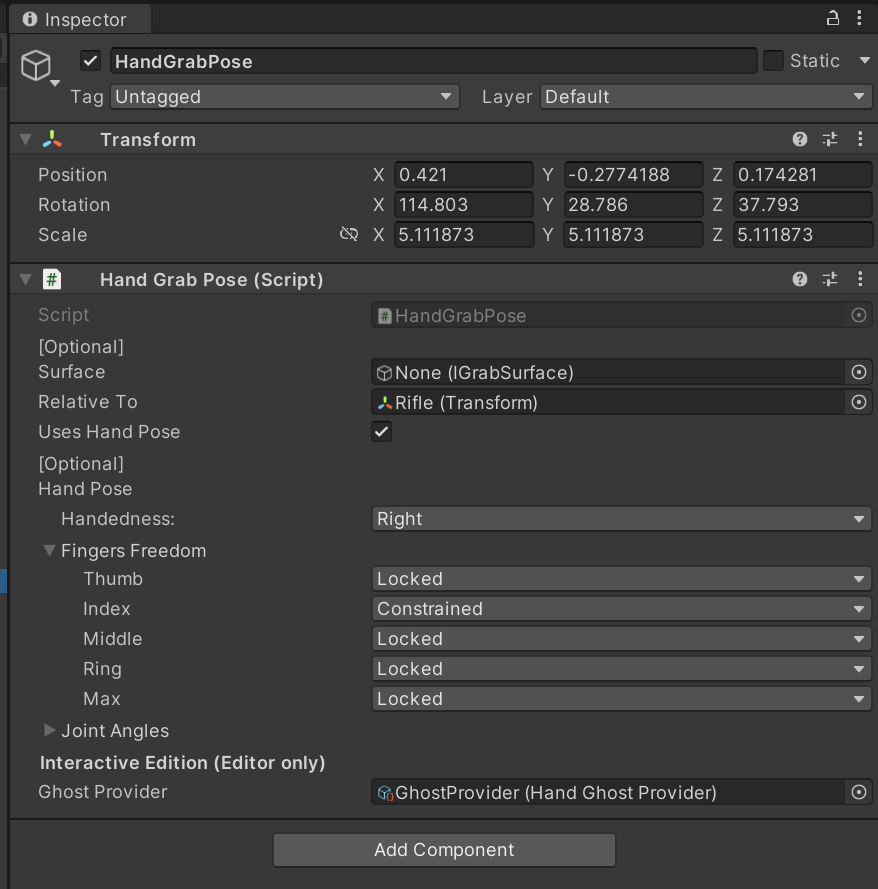Open the Tag dropdown showing Untagged
This screenshot has height=889, width=878.
point(285,97)
